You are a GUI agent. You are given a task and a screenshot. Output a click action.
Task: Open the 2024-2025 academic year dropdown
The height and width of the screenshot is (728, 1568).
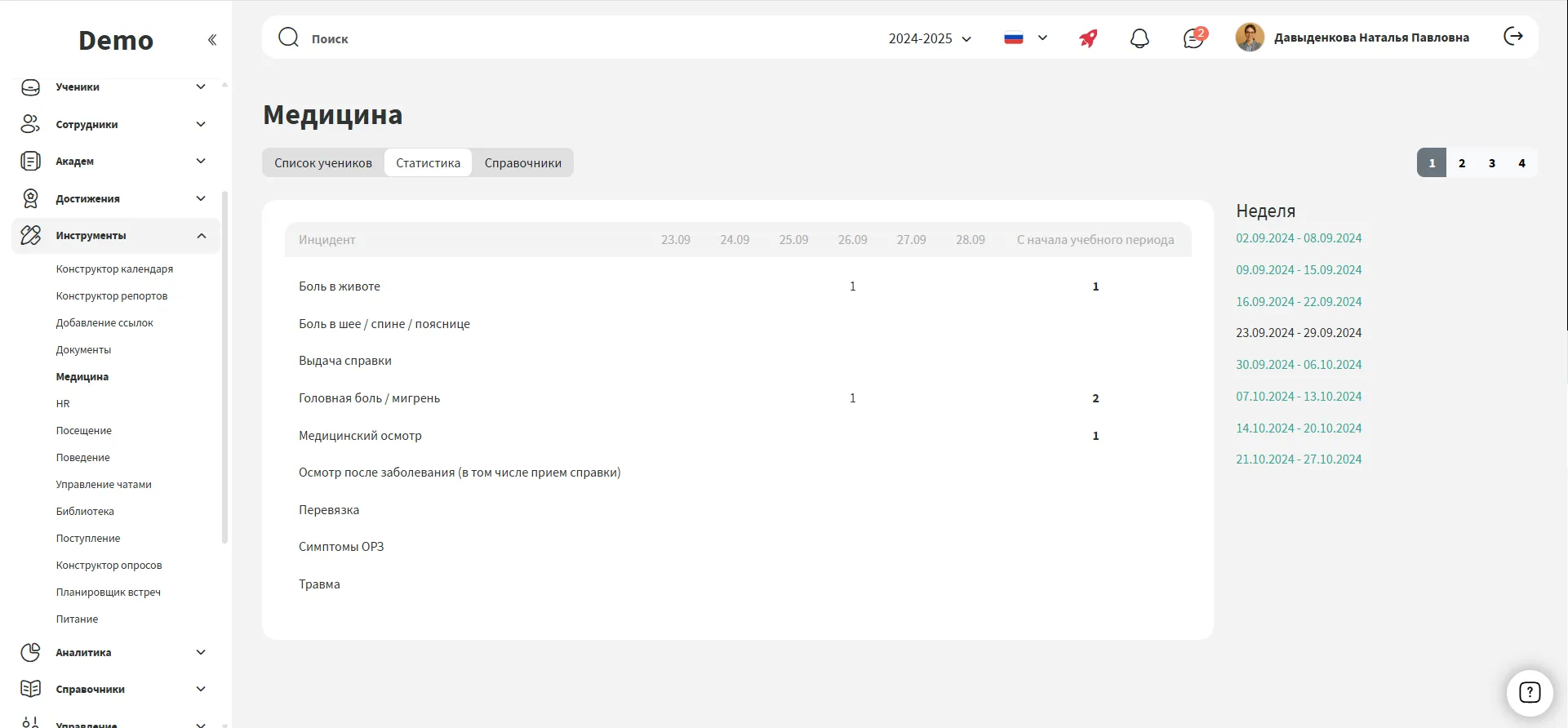(930, 38)
